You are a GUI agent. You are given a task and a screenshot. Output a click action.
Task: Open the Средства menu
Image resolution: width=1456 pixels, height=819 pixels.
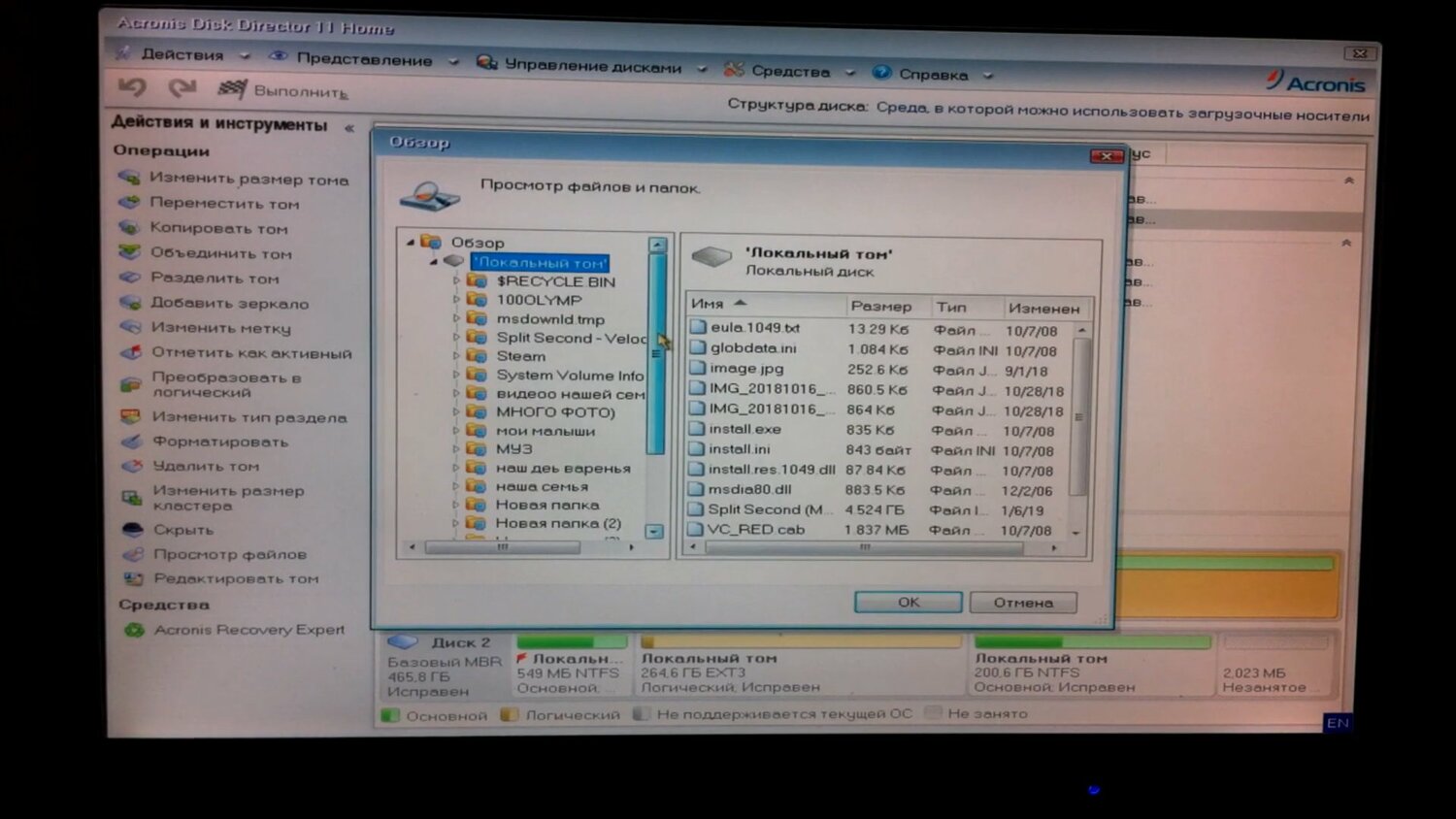pos(790,71)
